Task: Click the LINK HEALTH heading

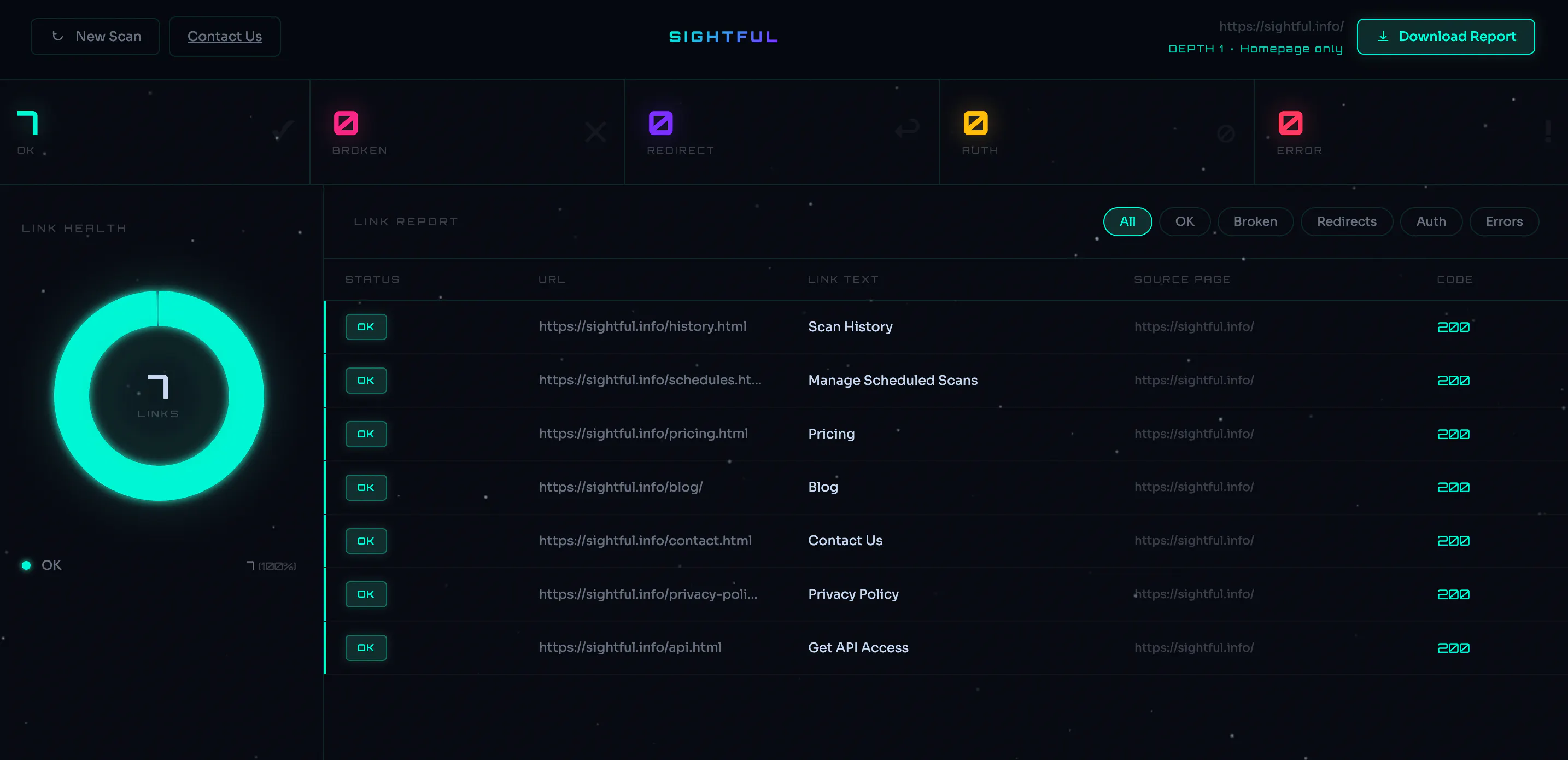Action: pyautogui.click(x=74, y=229)
